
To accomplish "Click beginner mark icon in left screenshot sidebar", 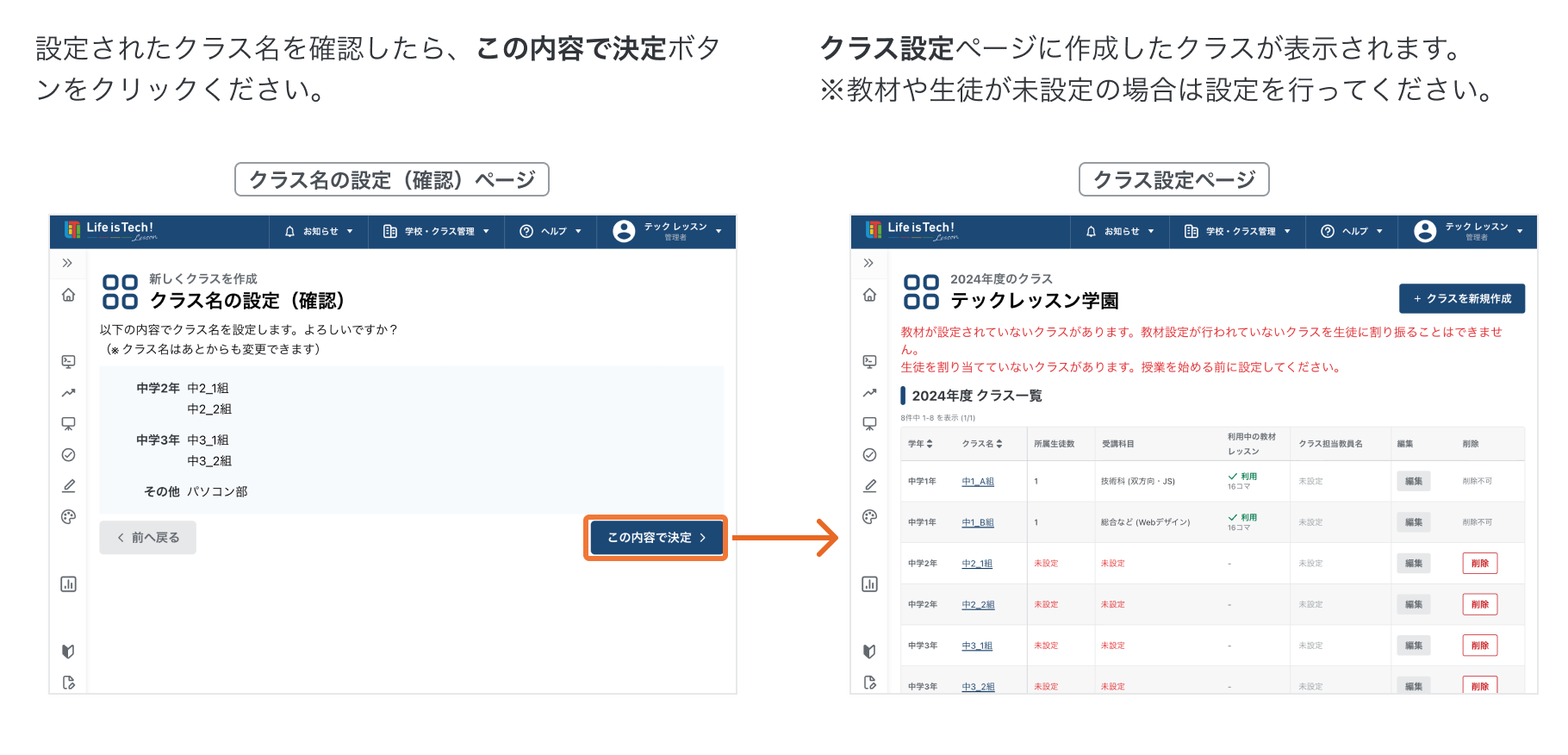I will [x=68, y=652].
